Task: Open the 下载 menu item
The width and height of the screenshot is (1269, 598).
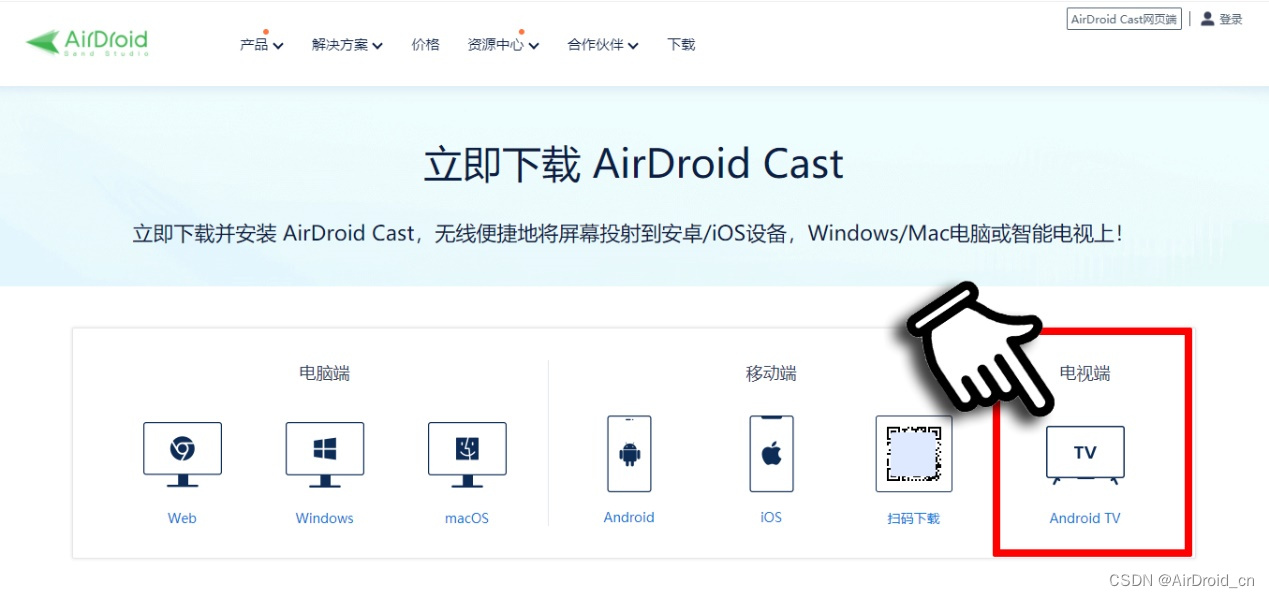Action: [681, 44]
